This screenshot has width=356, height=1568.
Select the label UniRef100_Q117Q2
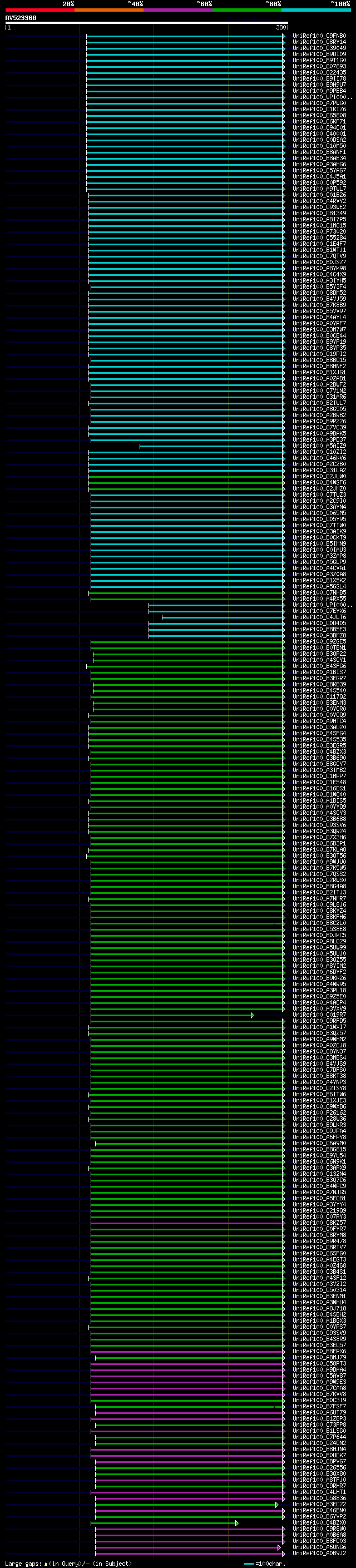[x=319, y=696]
